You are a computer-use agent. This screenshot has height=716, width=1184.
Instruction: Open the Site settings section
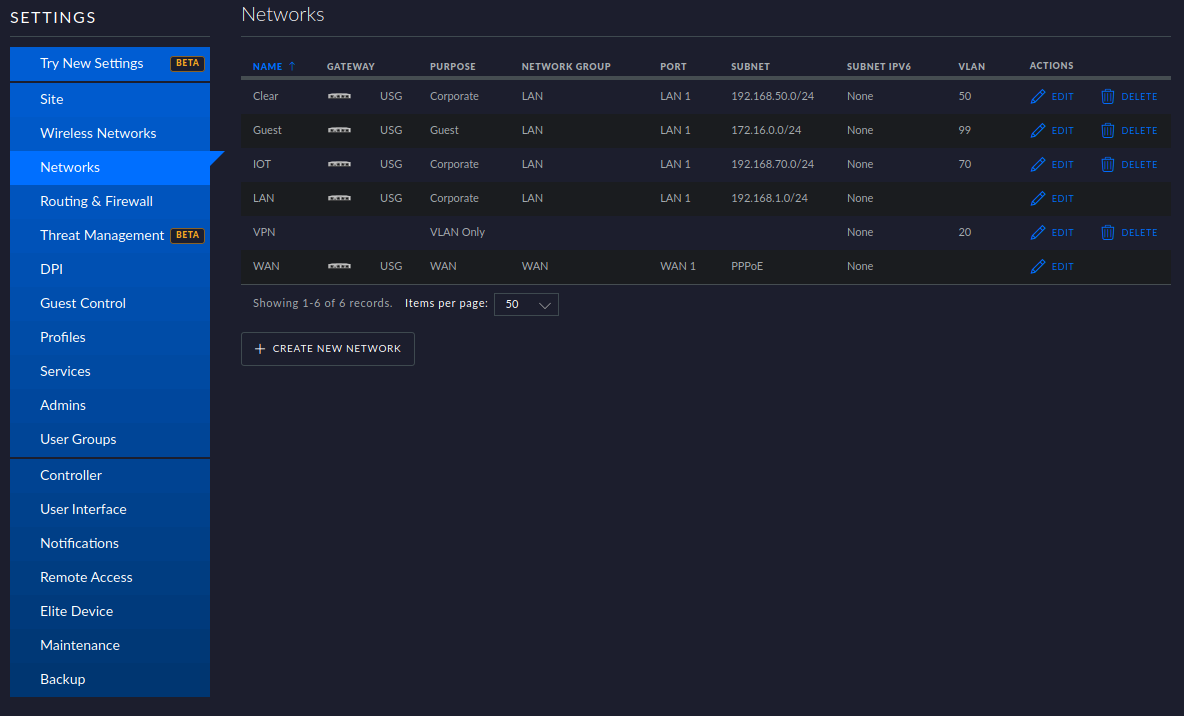[x=110, y=99]
